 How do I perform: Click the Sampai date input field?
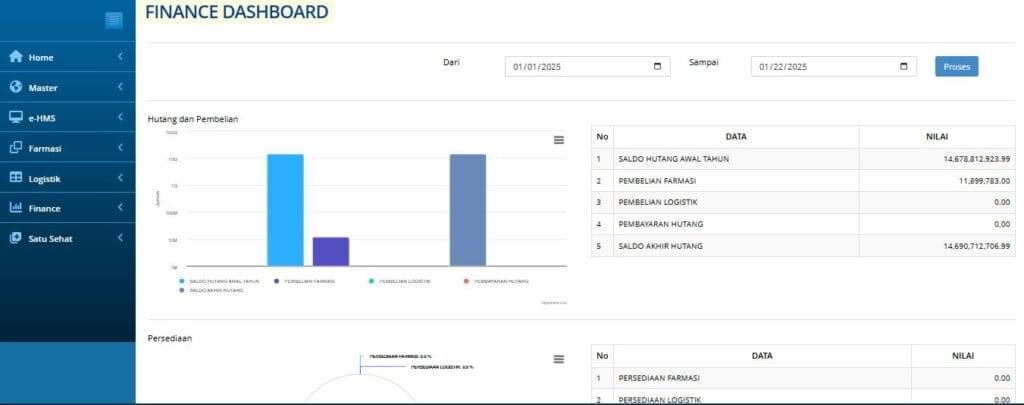[x=815, y=67]
